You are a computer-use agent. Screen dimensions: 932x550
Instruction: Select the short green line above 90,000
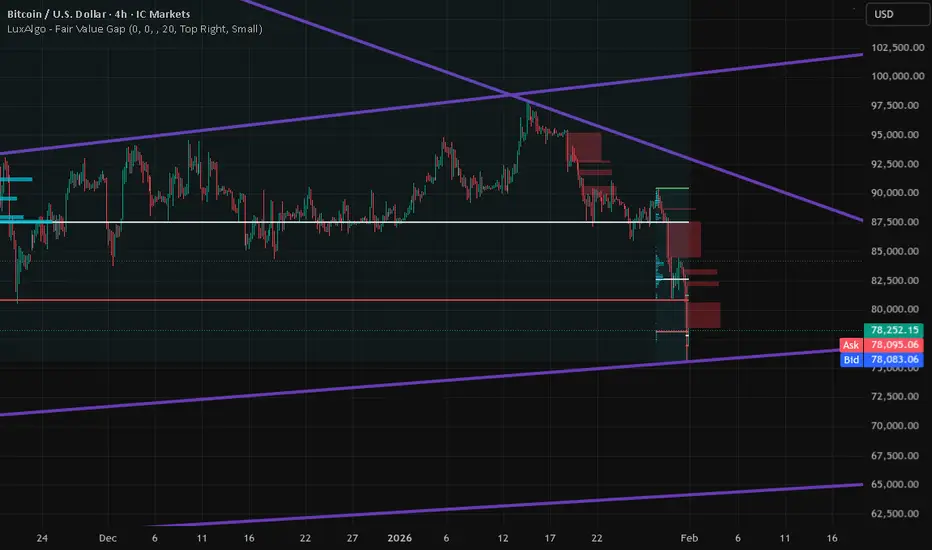coord(672,188)
